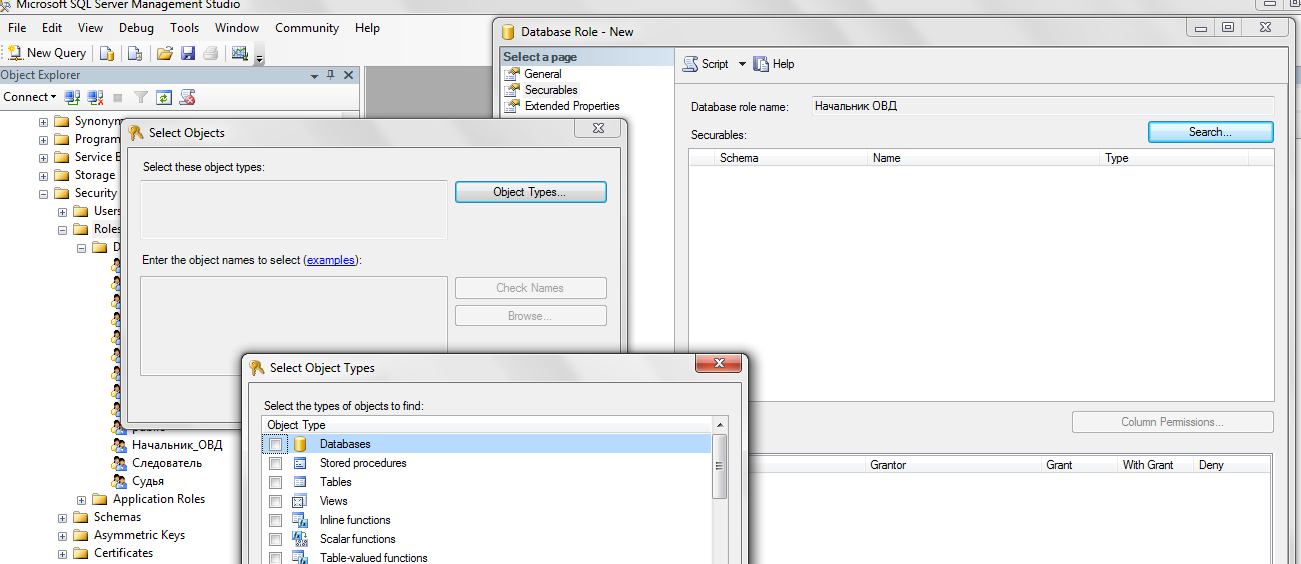This screenshot has height=564, width=1301.
Task: Expand the Service Broker folder node
Action: (43, 158)
